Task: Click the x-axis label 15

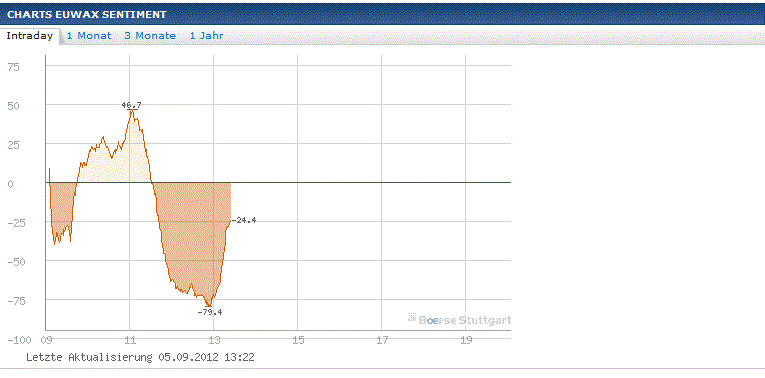Action: coord(299,340)
